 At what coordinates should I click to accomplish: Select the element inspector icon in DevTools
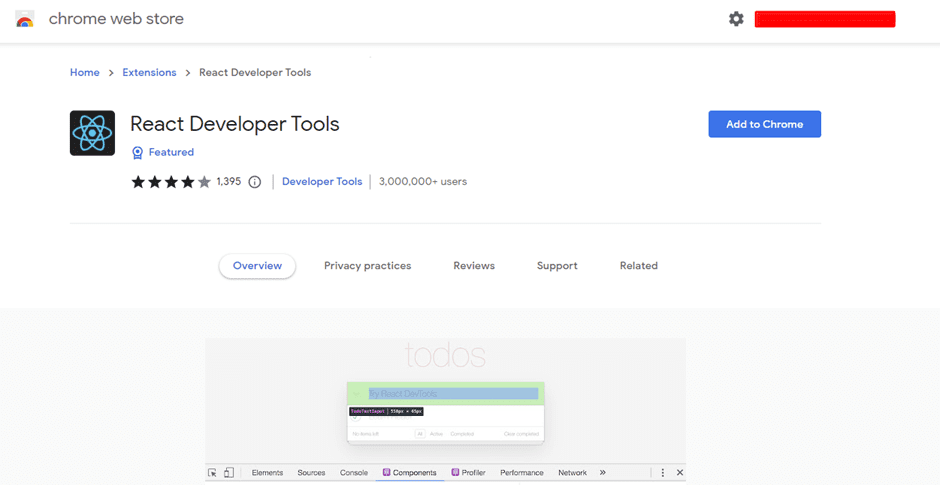pyautogui.click(x=212, y=472)
